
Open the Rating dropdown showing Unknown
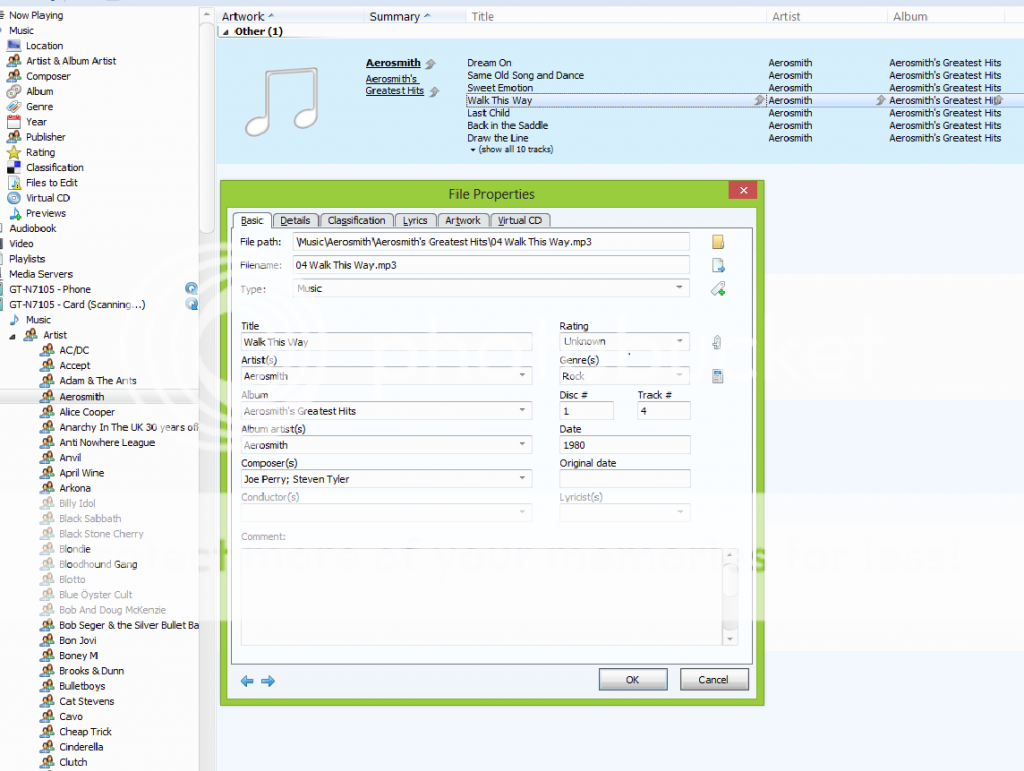click(679, 341)
